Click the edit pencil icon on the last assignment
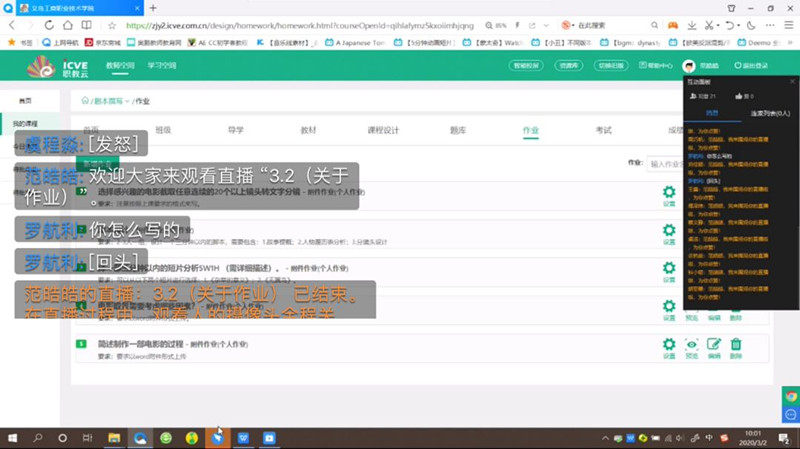This screenshot has height=449, width=800. click(714, 346)
